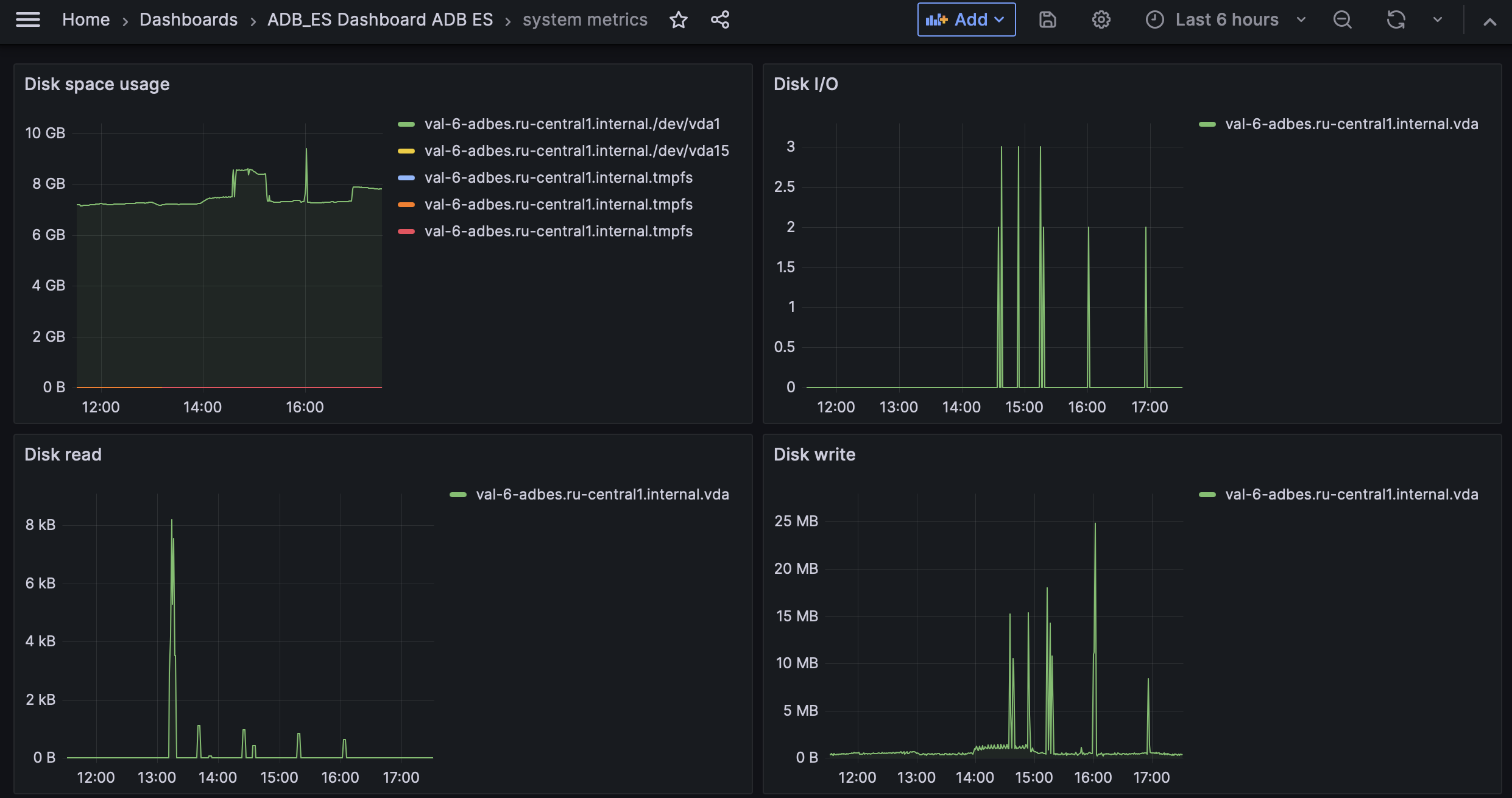The height and width of the screenshot is (798, 1512).
Task: Click the system metrics breadcrumb label
Action: point(584,19)
